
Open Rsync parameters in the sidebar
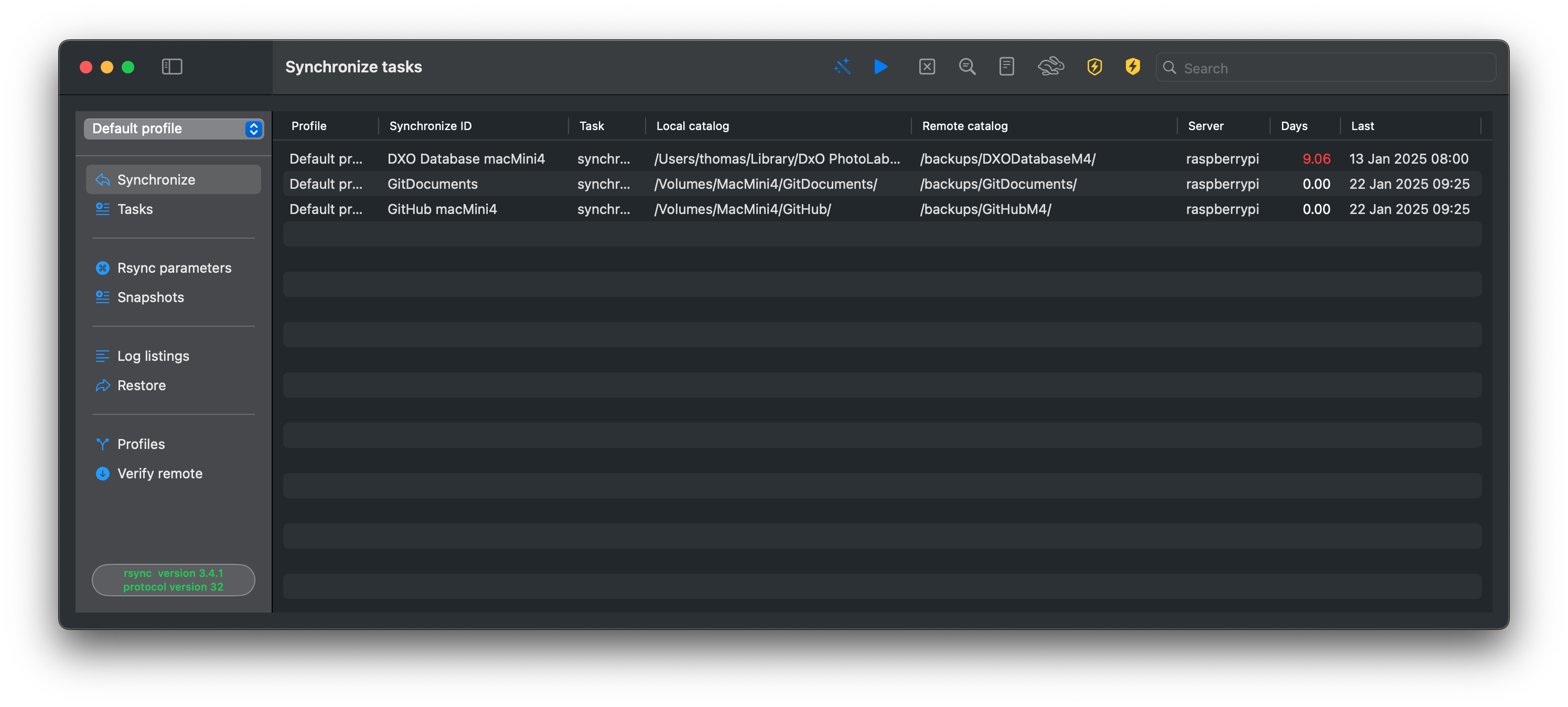tap(174, 268)
